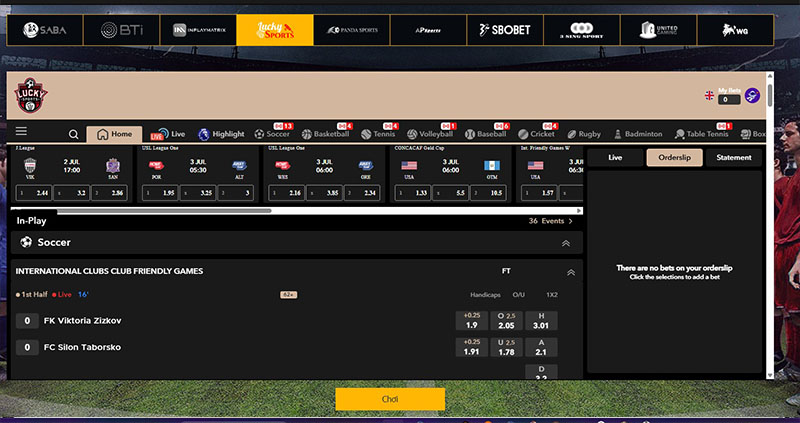Choose the SBOBET provider logo
The height and width of the screenshot is (423, 800).
(x=504, y=30)
